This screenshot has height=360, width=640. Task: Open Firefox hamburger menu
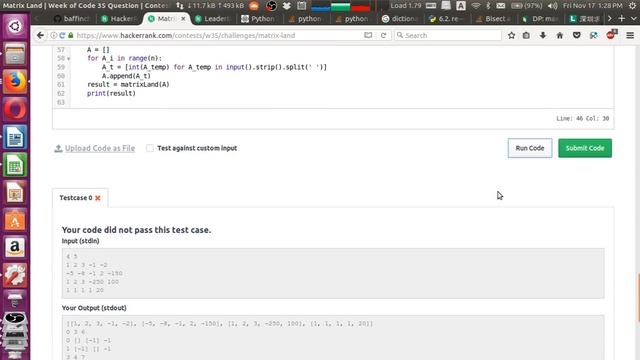point(630,36)
